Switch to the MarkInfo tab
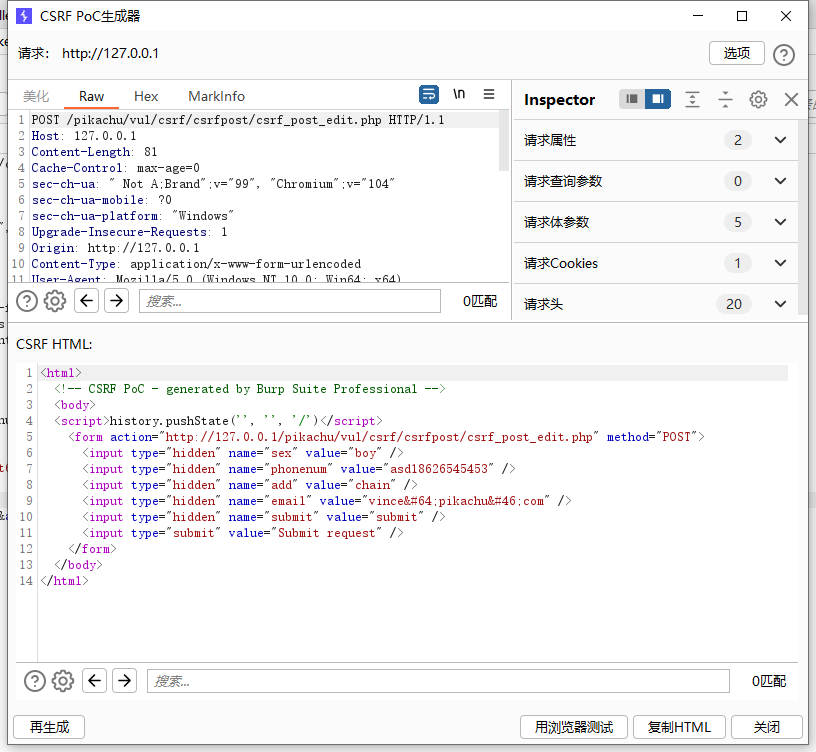The height and width of the screenshot is (752, 816). [x=216, y=96]
